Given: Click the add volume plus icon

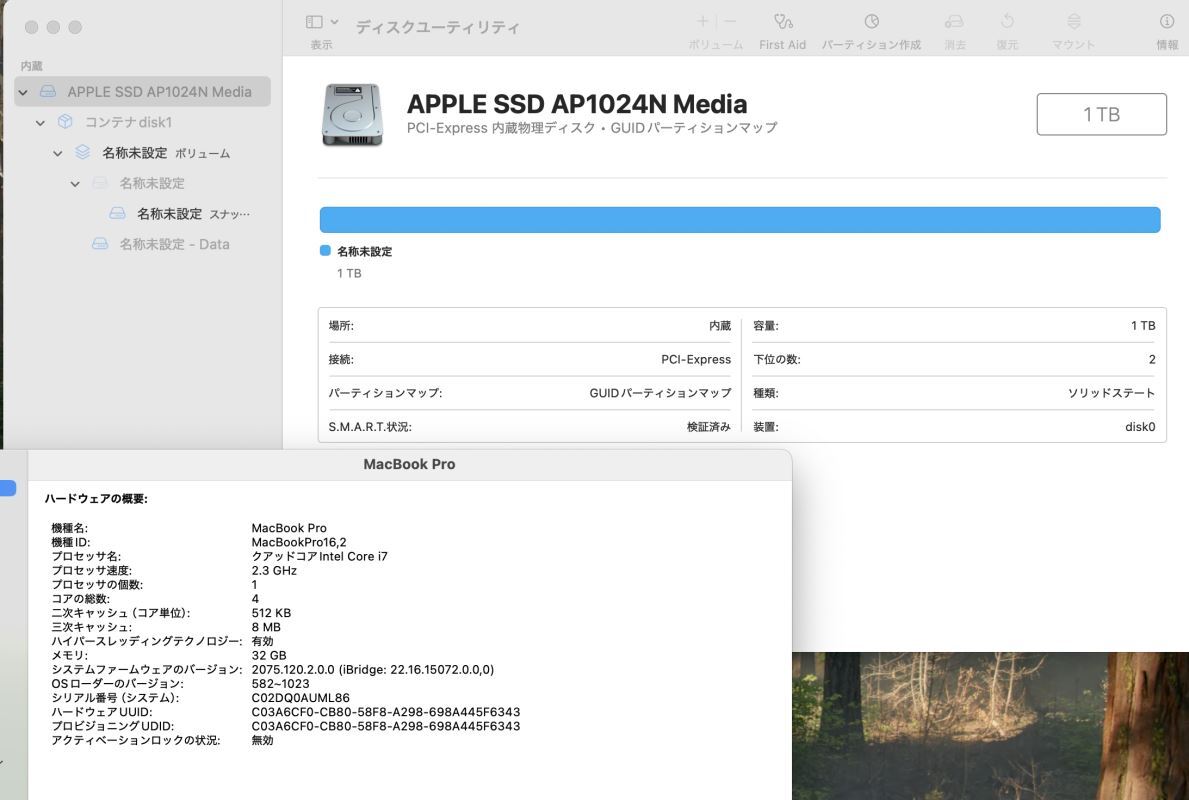Looking at the screenshot, I should [702, 21].
